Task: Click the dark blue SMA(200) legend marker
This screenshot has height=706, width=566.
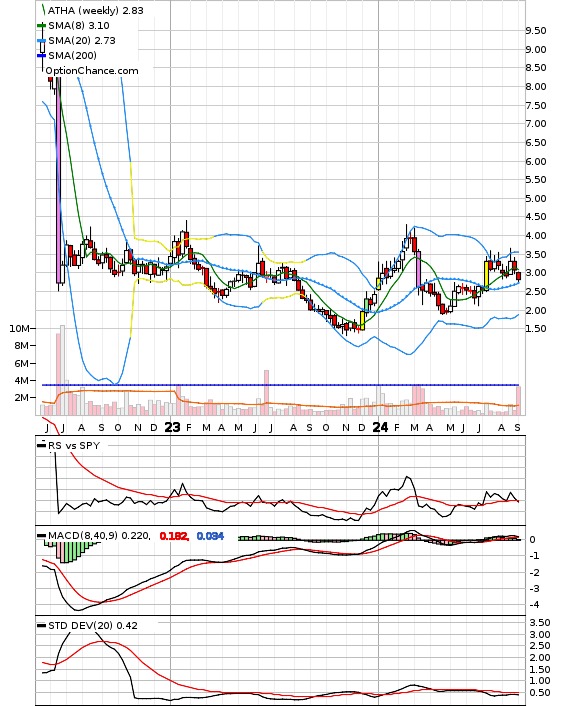Action: tap(41, 55)
